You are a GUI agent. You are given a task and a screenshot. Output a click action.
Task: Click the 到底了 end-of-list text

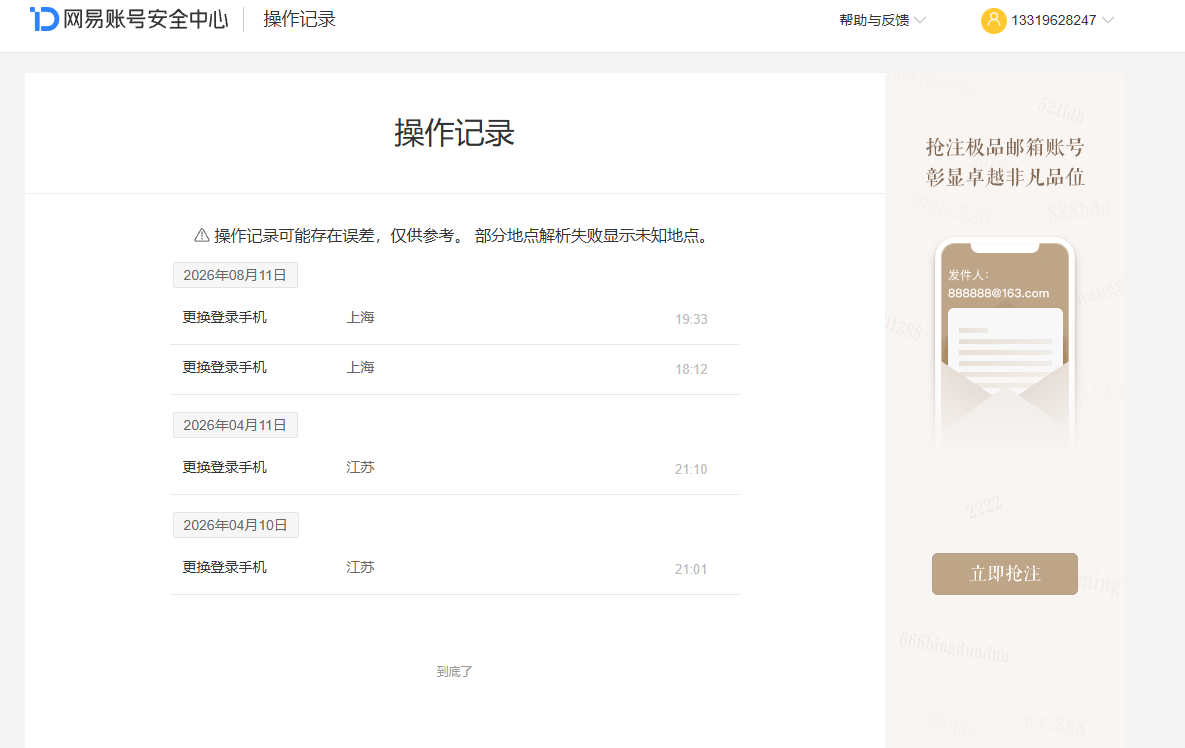point(454,671)
